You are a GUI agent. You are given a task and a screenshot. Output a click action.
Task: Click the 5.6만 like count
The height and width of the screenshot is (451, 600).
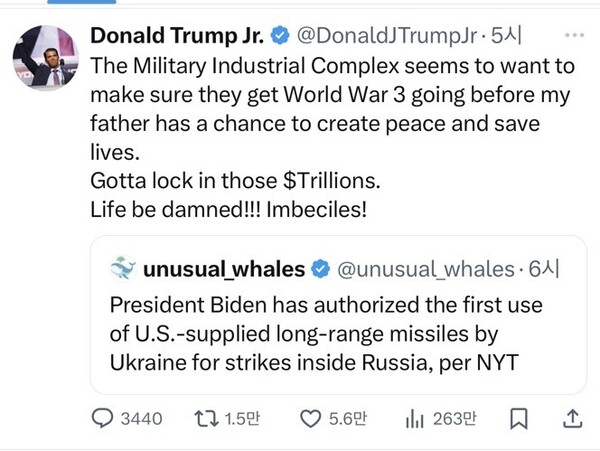[x=348, y=418]
